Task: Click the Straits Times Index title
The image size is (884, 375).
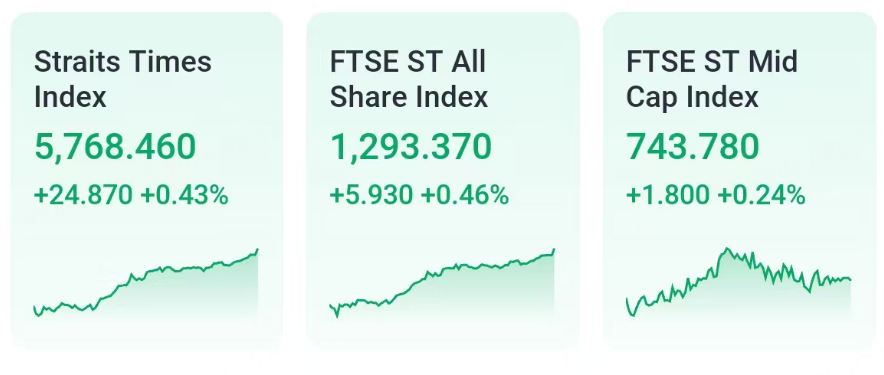Action: (x=122, y=80)
